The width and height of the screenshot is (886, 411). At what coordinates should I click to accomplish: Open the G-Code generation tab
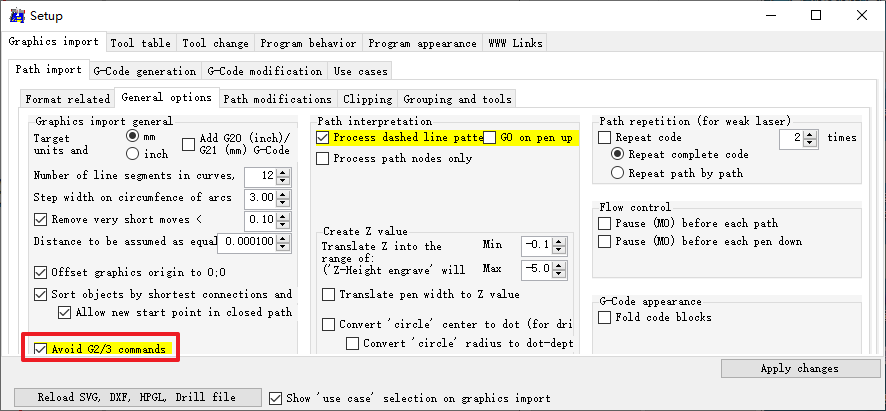click(x=145, y=71)
